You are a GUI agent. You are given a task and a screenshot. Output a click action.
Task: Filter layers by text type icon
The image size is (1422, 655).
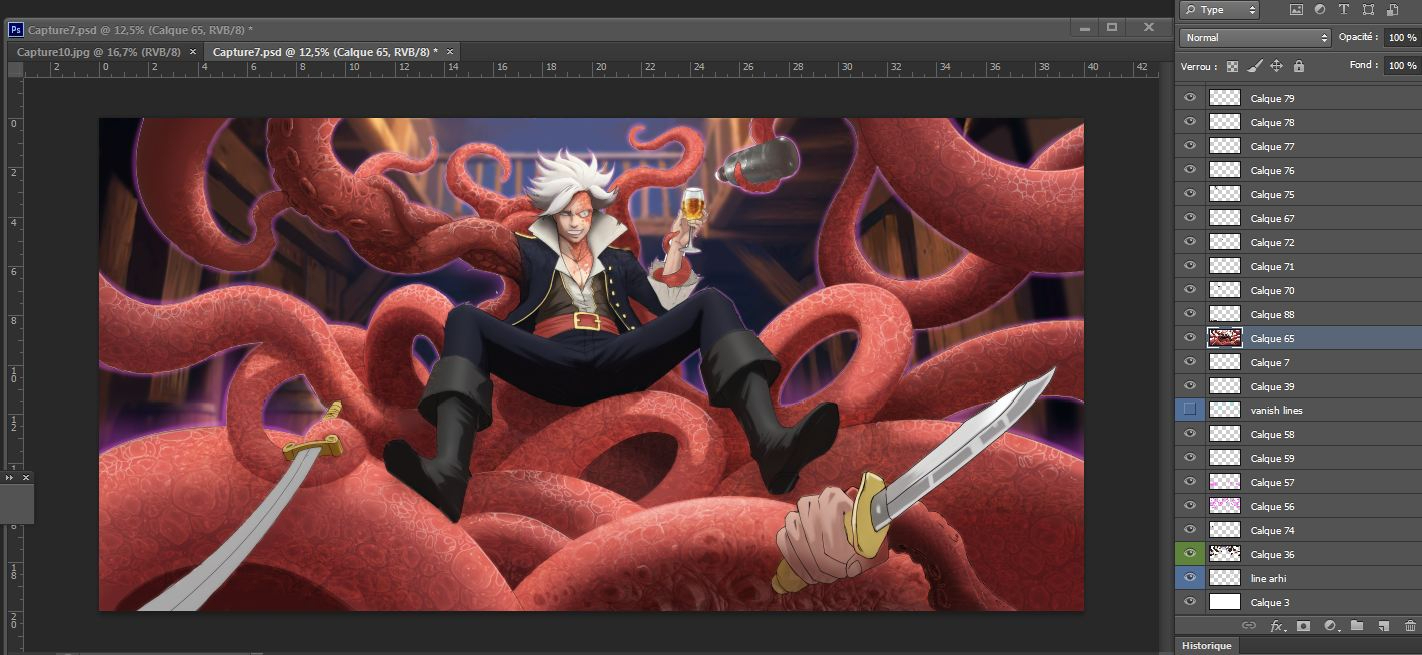click(x=1343, y=10)
